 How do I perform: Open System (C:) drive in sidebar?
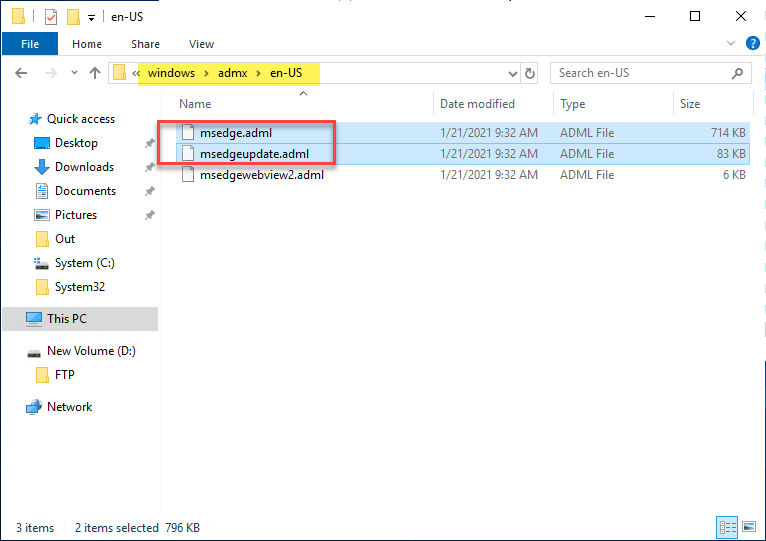tap(85, 262)
